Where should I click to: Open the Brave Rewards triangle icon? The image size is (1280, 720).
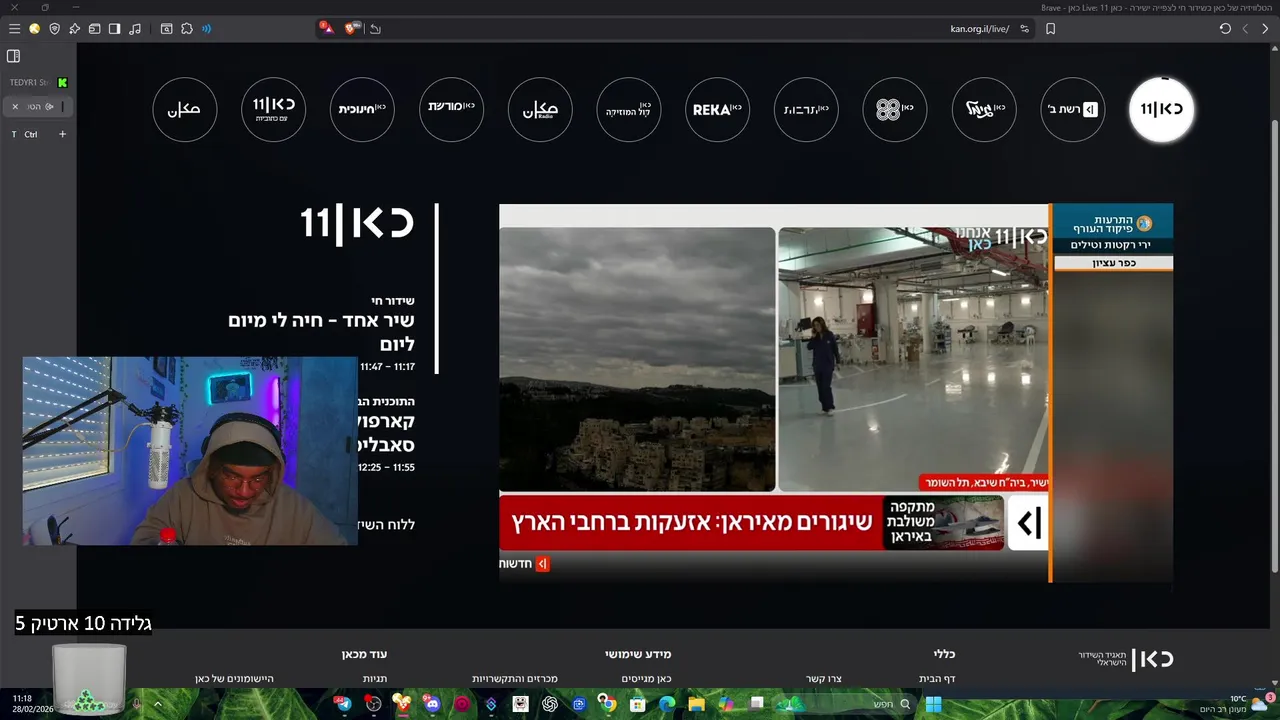327,28
